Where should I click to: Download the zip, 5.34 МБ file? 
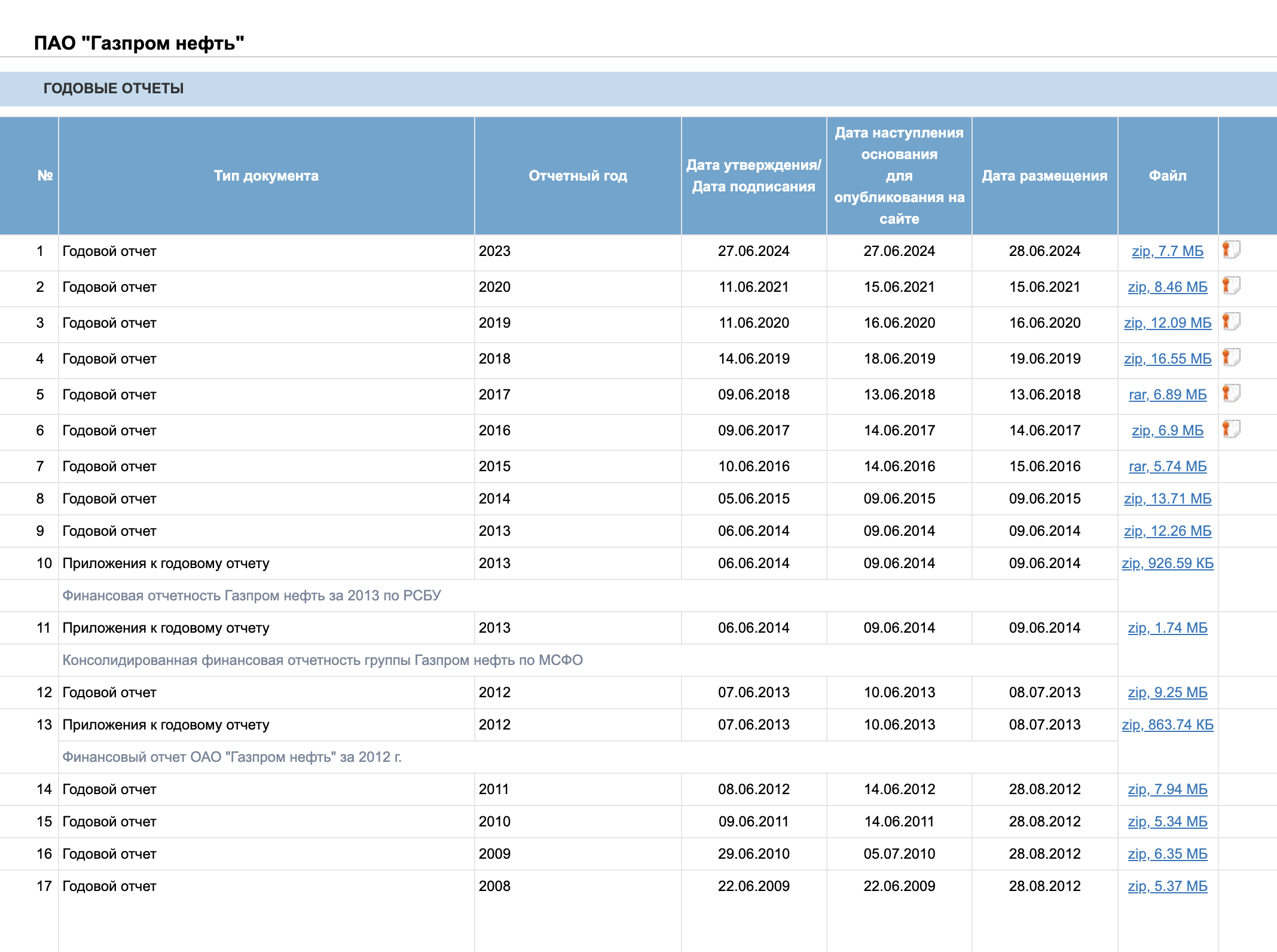[x=1168, y=822]
